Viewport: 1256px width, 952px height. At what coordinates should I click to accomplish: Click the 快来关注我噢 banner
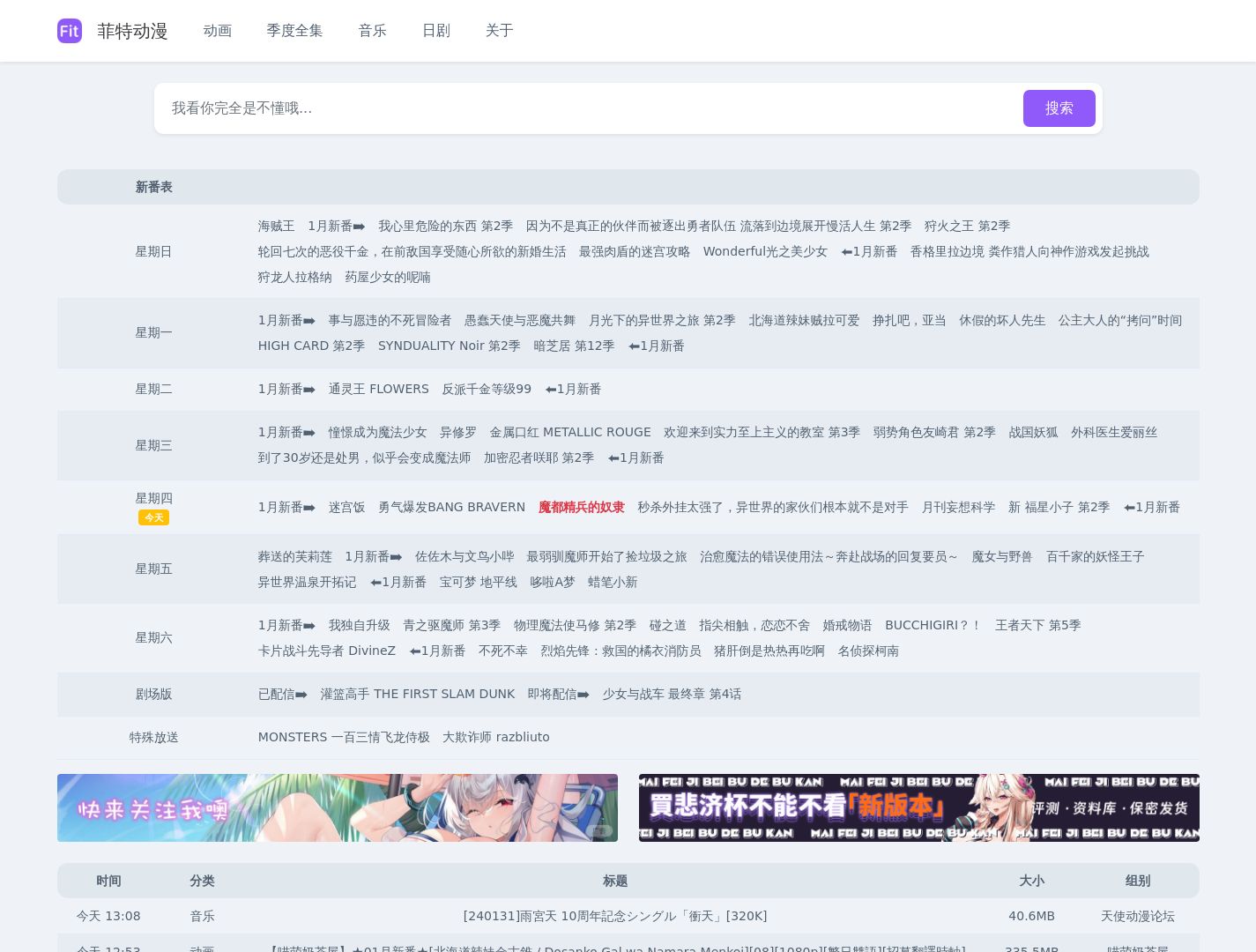pyautogui.click(x=338, y=808)
